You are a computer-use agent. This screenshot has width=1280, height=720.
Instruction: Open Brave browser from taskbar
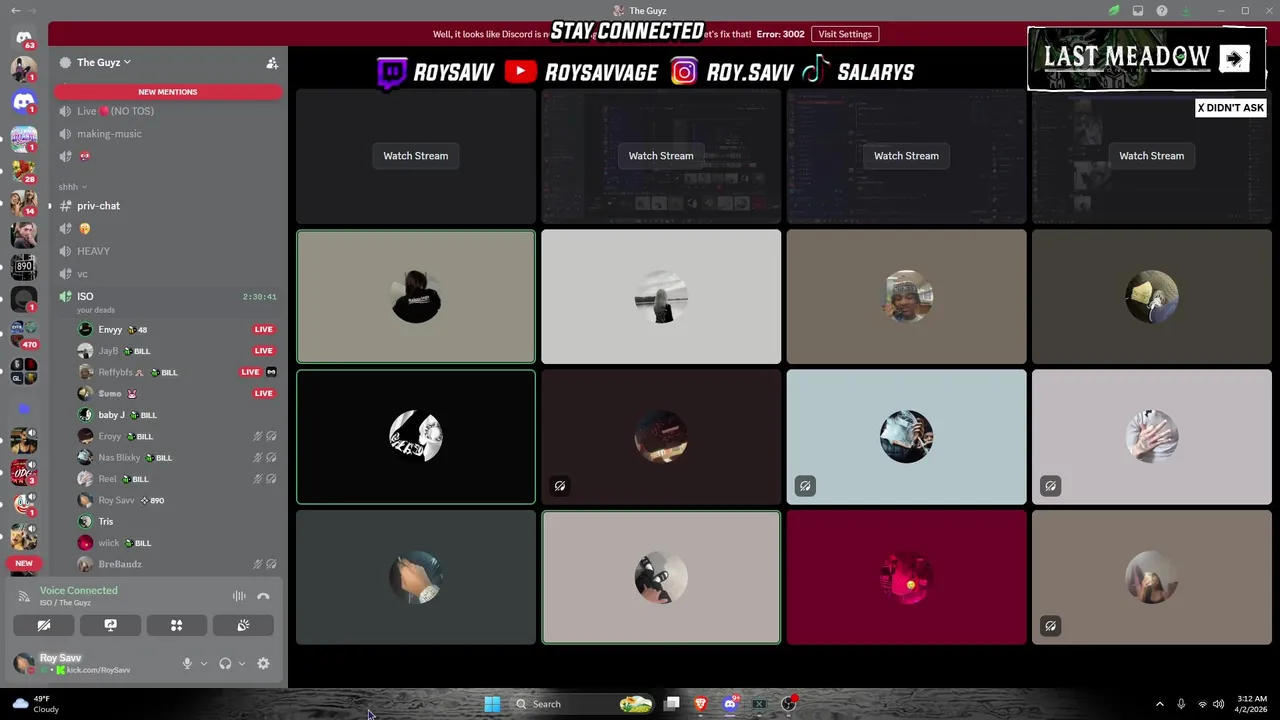pos(701,704)
